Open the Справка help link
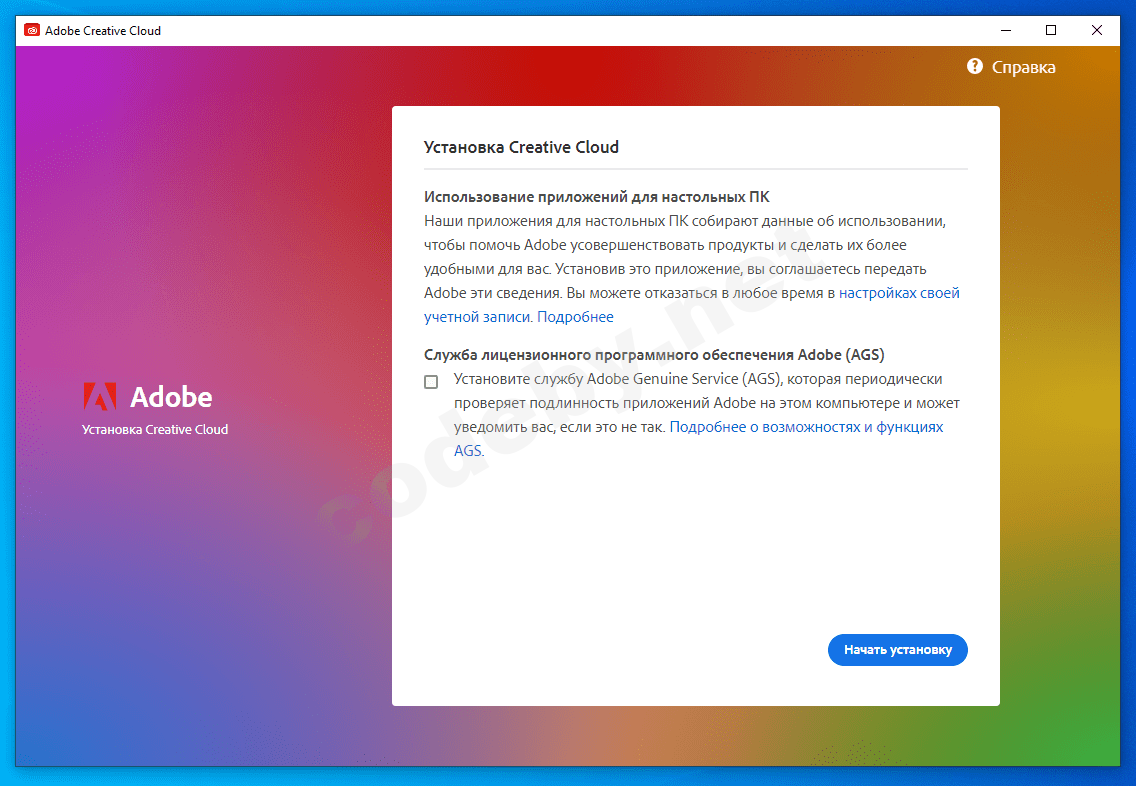Image resolution: width=1136 pixels, height=786 pixels. [x=1023, y=67]
